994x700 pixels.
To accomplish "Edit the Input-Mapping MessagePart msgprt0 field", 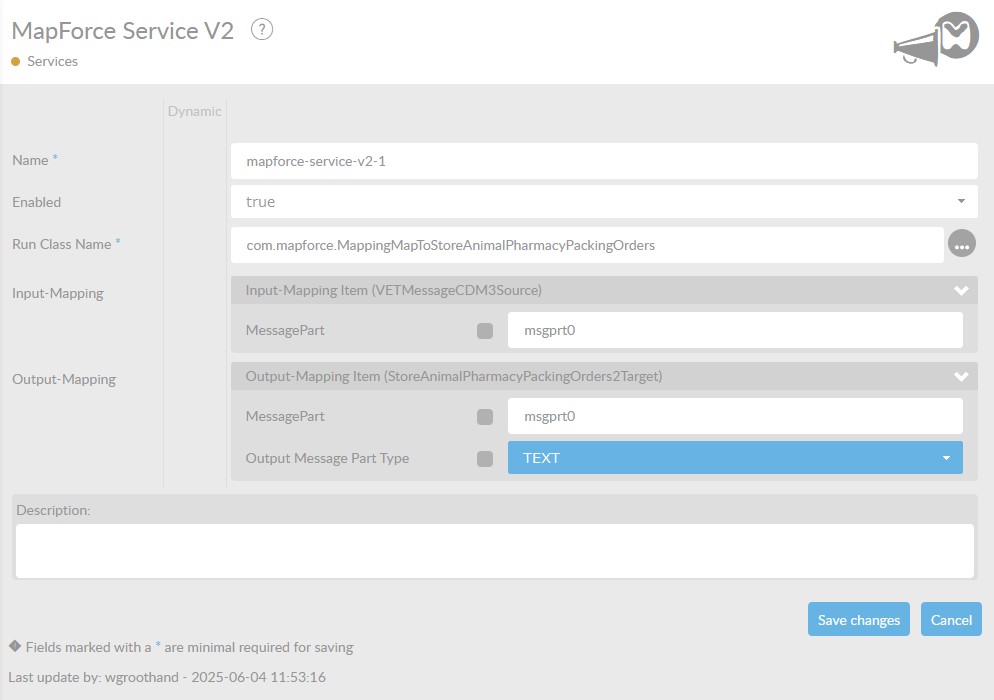I will tap(735, 330).
